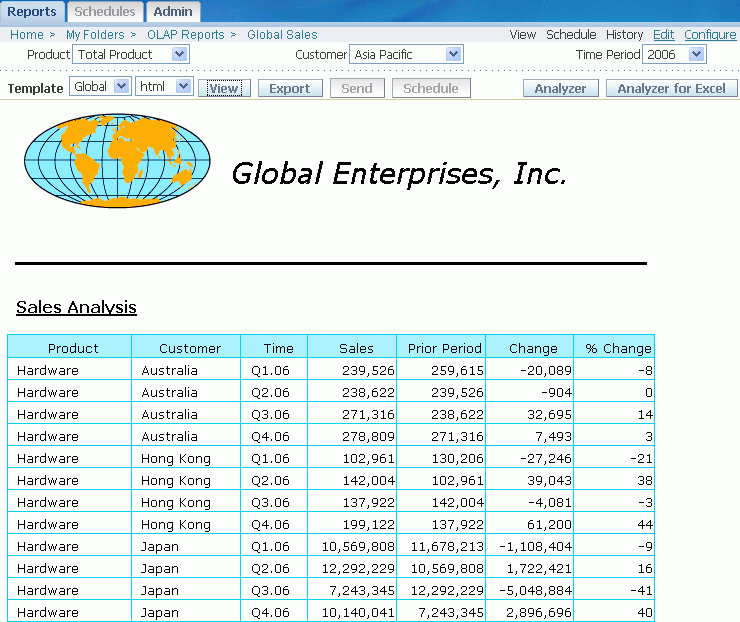
Task: Click the Send button
Action: click(x=357, y=88)
